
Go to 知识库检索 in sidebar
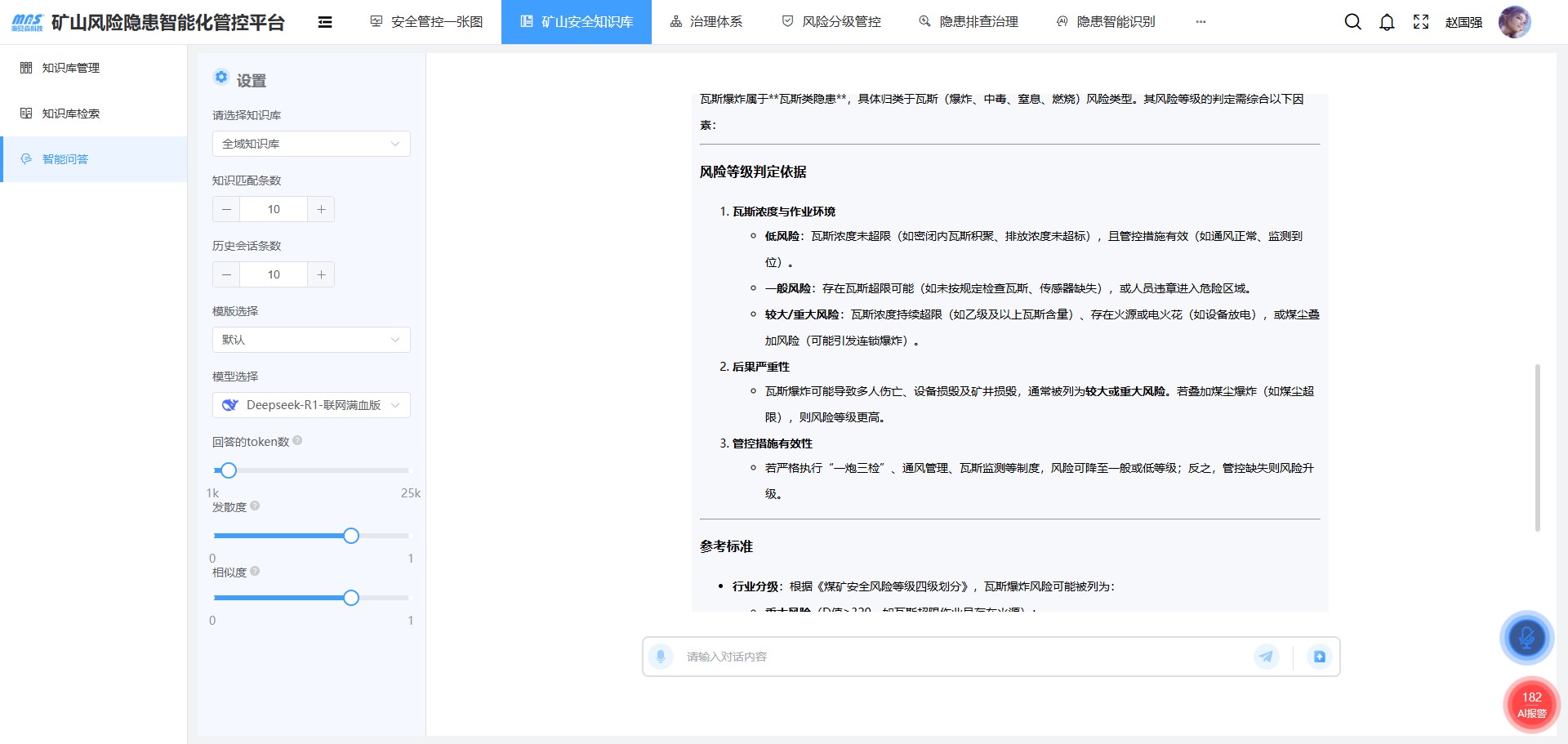71,114
